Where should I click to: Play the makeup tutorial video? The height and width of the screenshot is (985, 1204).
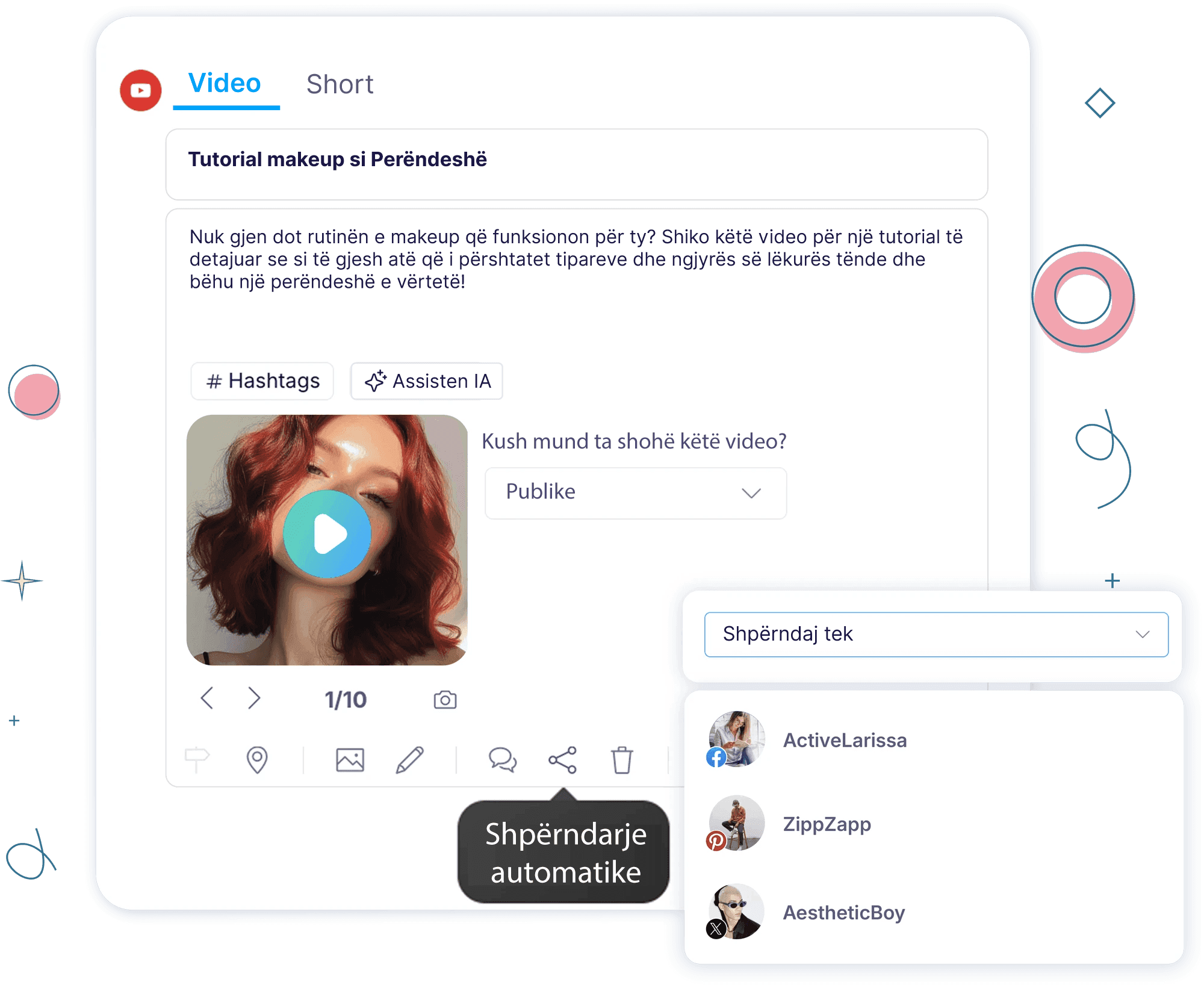327,534
